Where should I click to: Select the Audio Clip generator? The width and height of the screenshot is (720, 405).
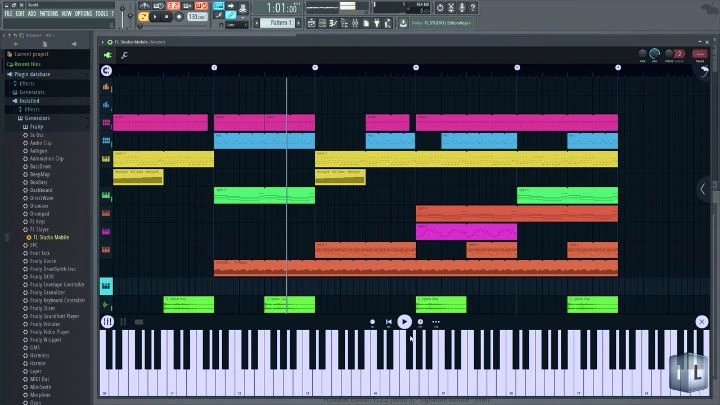(40, 143)
